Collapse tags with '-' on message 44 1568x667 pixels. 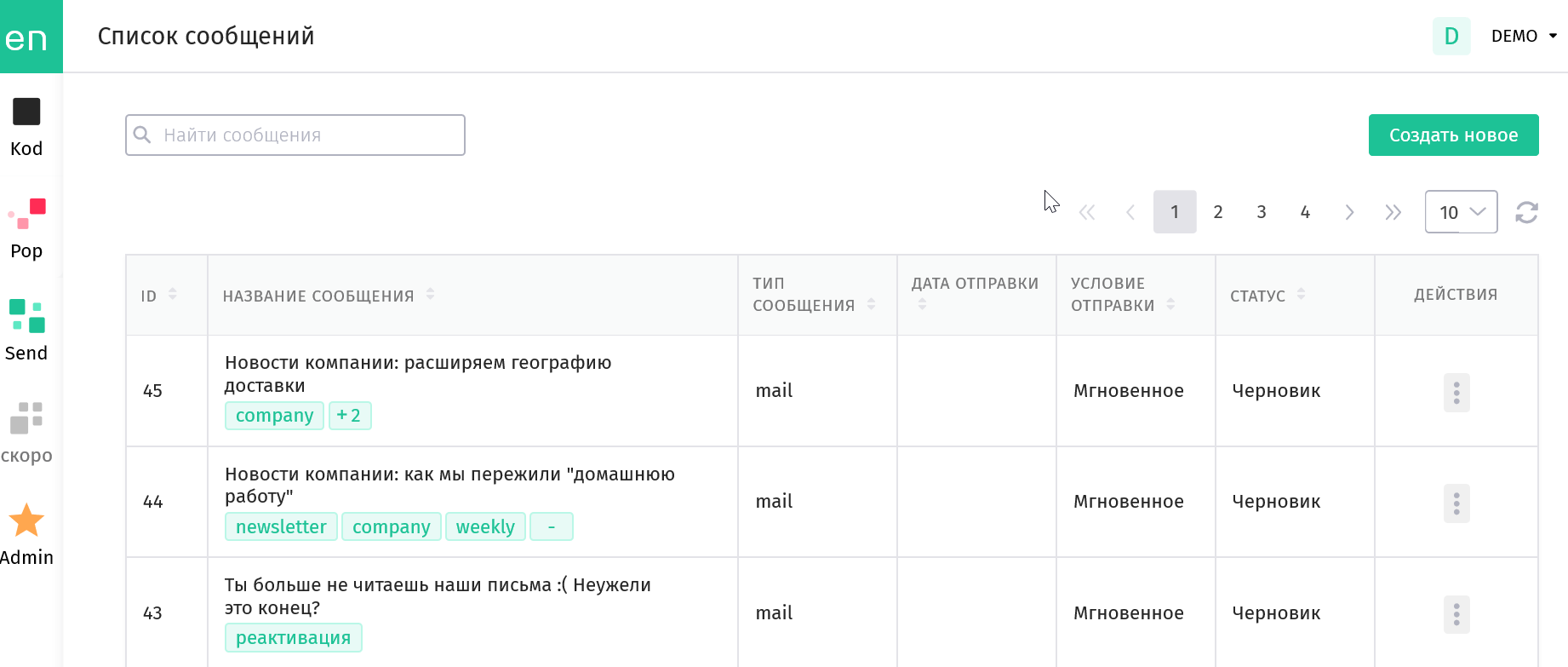click(x=552, y=526)
